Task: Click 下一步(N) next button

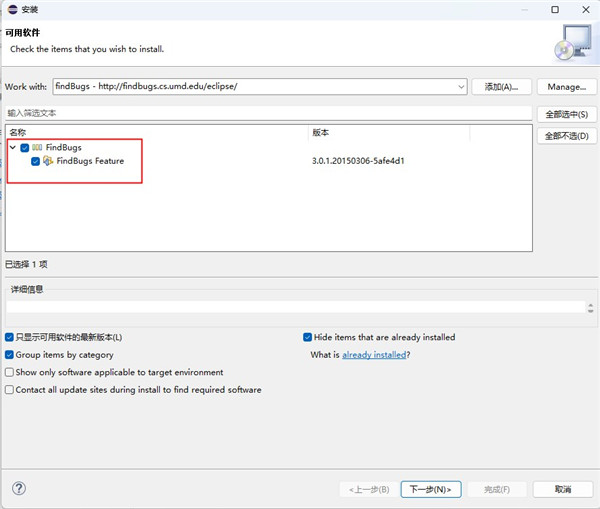Action: pos(431,489)
